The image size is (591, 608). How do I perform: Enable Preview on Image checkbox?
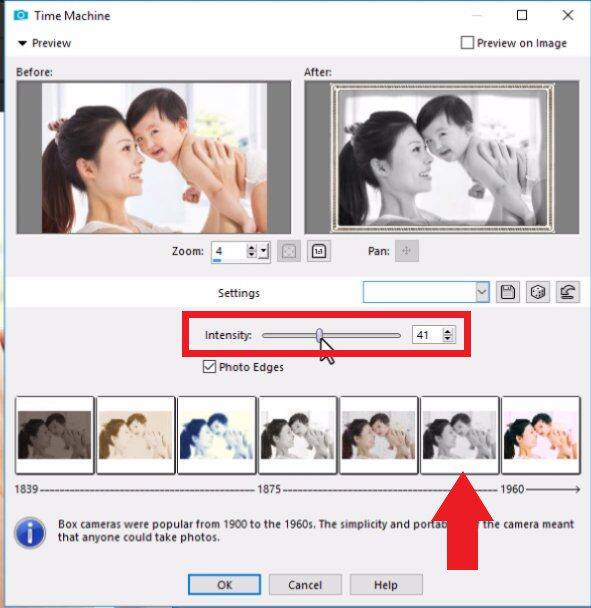(467, 43)
